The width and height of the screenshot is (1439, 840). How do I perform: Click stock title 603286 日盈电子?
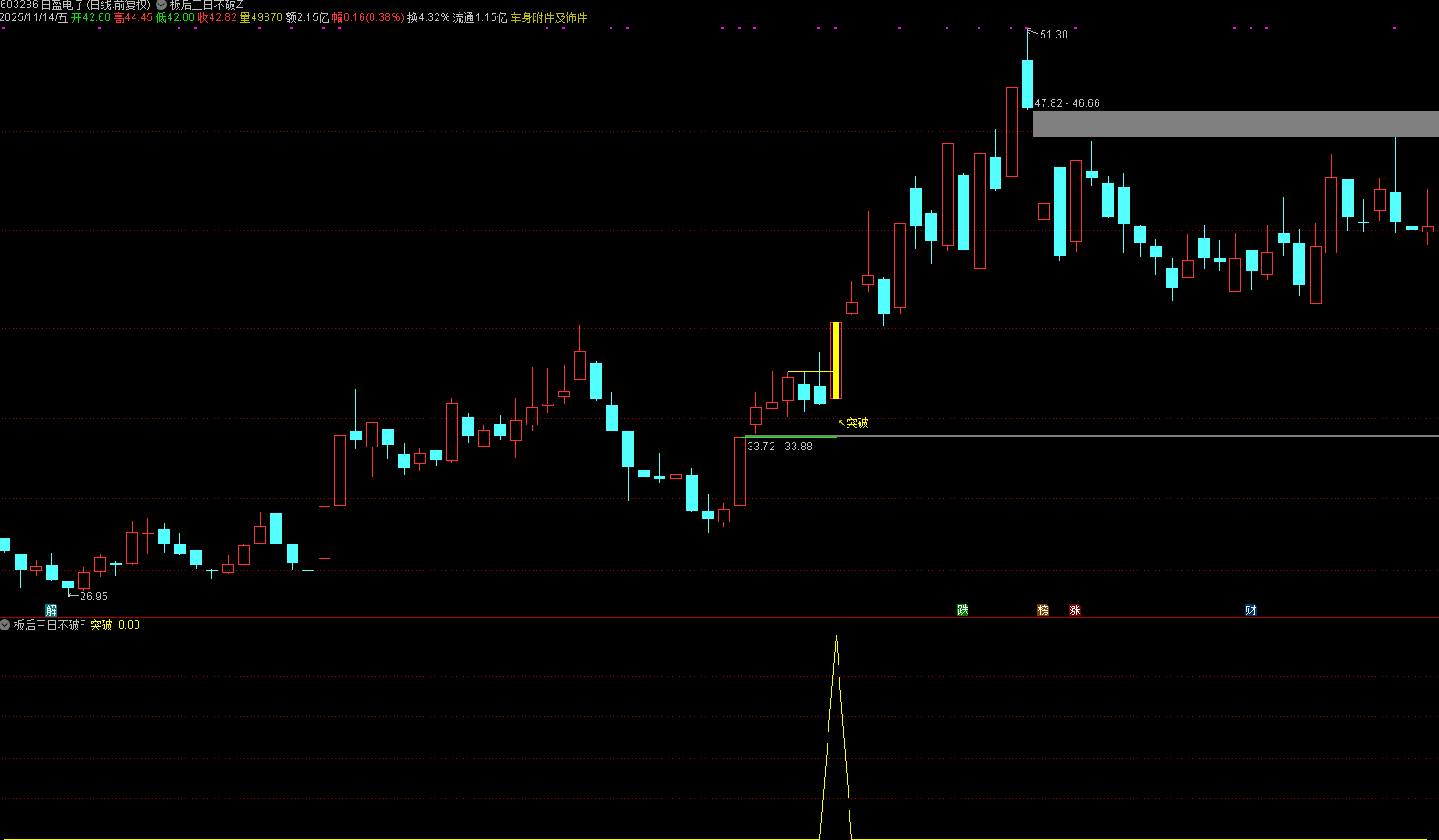point(42,5)
